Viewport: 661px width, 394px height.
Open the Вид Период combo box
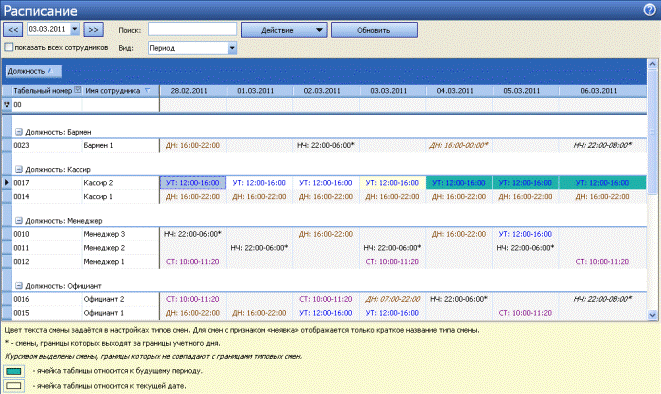coord(192,48)
